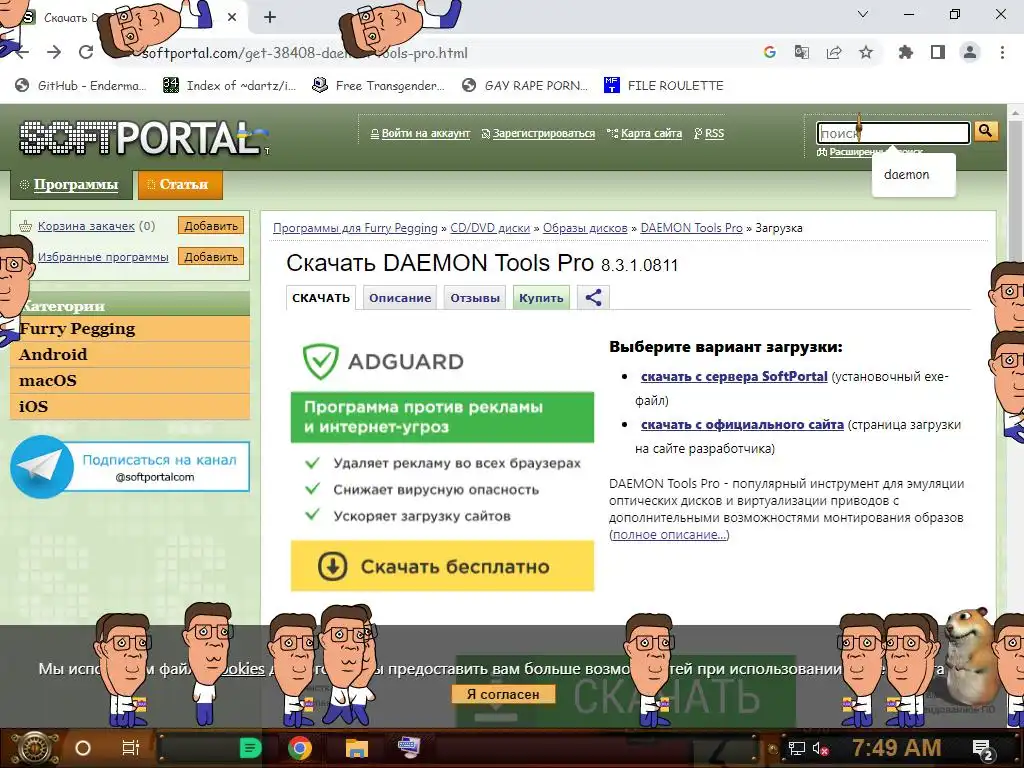
Task: Open the Купить tab
Action: click(541, 298)
